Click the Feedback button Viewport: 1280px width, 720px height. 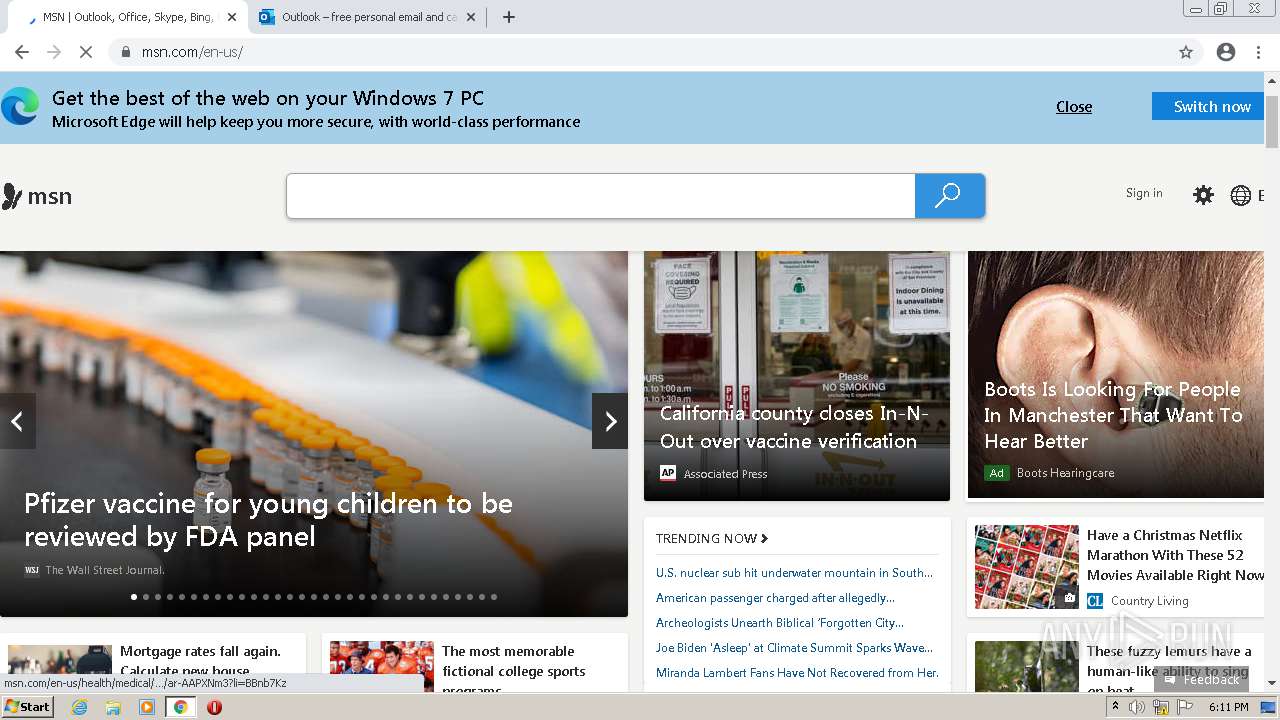pyautogui.click(x=1201, y=679)
